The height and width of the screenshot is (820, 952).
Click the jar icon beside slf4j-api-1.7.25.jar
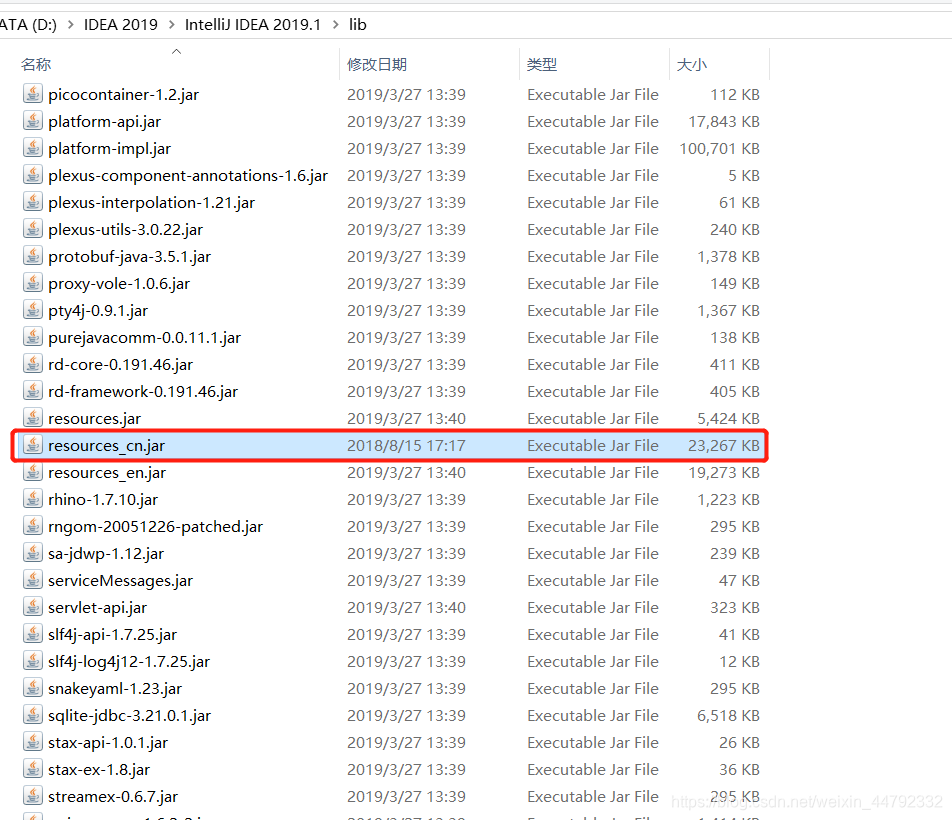(x=33, y=634)
